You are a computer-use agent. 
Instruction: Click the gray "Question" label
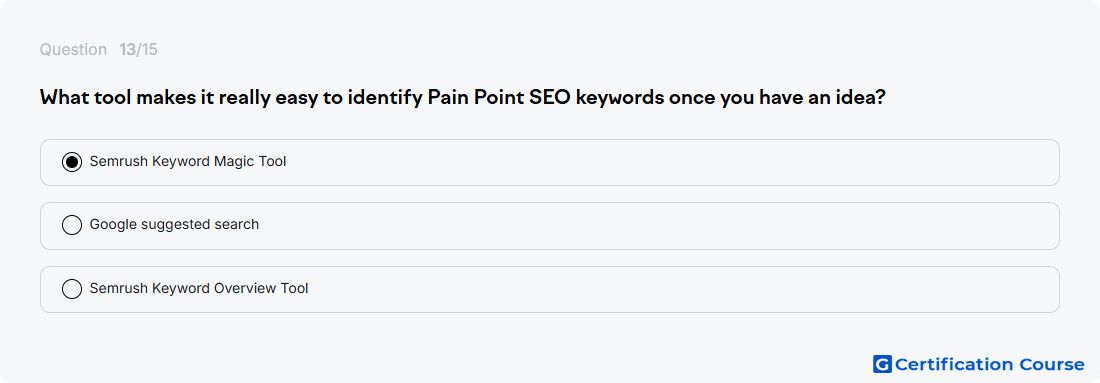point(73,50)
